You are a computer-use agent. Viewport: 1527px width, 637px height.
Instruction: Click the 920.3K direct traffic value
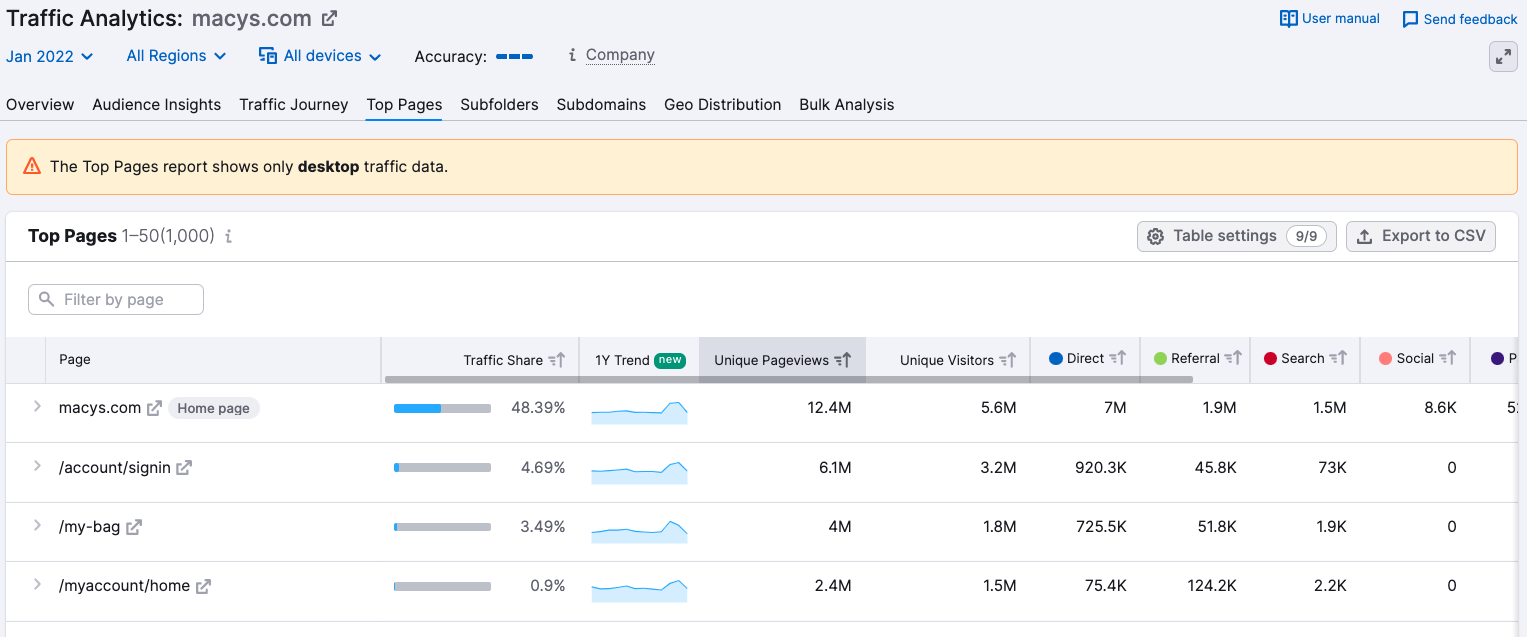click(x=1099, y=468)
